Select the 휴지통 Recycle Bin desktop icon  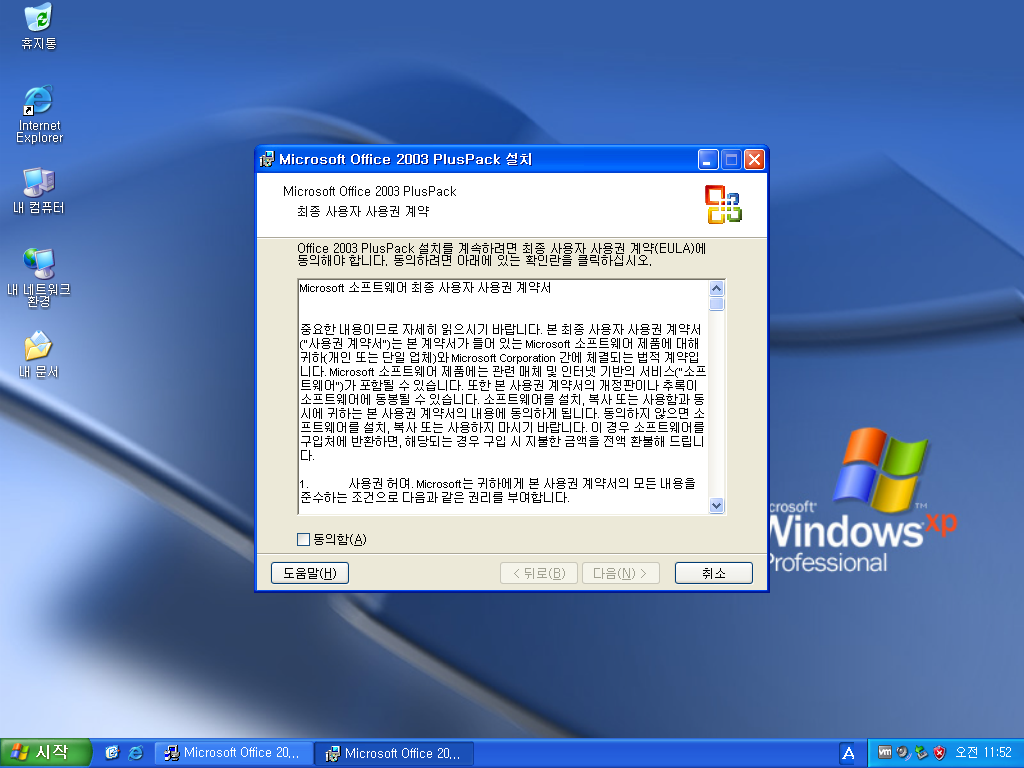point(39,26)
